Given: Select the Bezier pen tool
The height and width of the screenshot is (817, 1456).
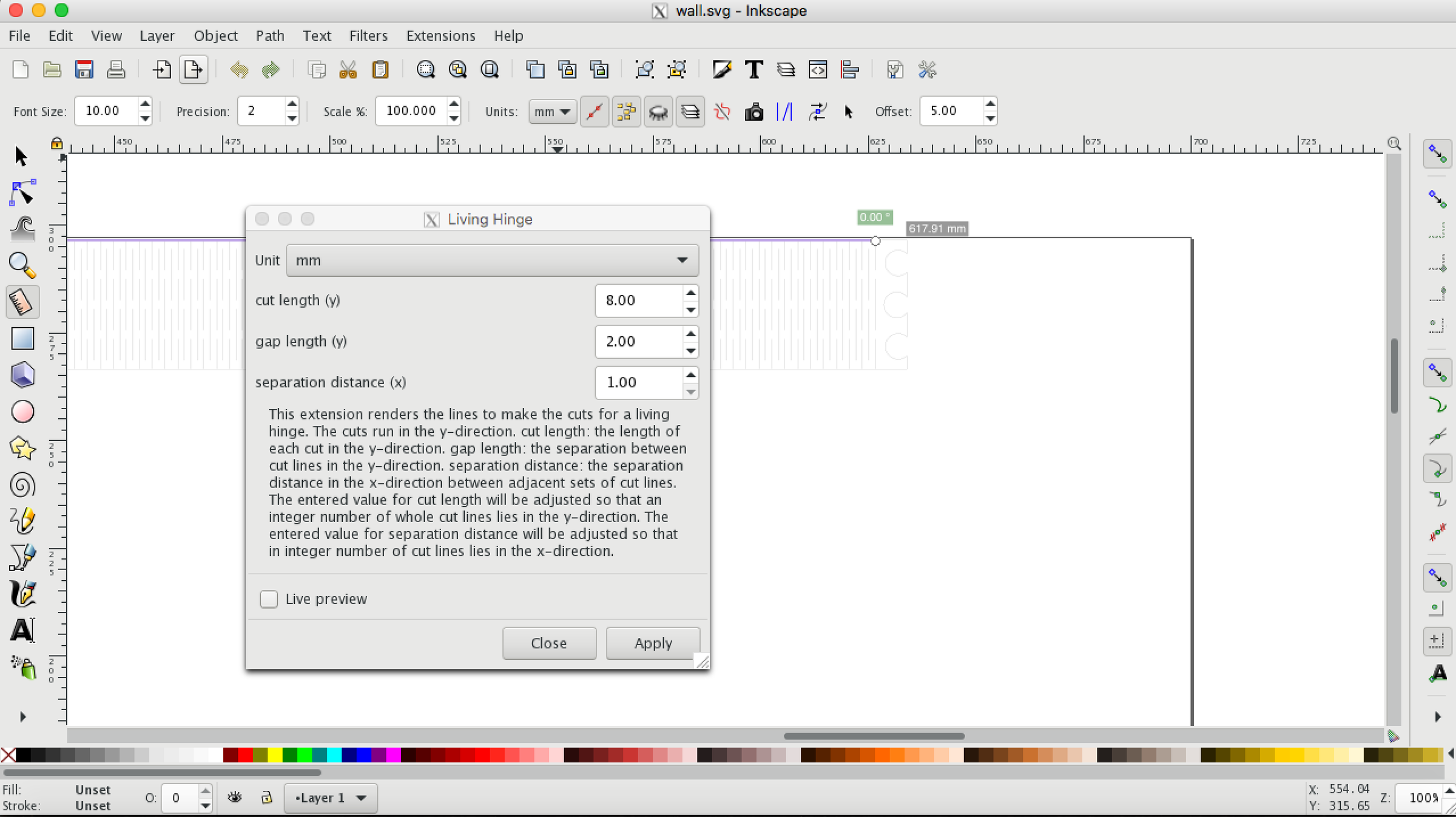Looking at the screenshot, I should [22, 557].
